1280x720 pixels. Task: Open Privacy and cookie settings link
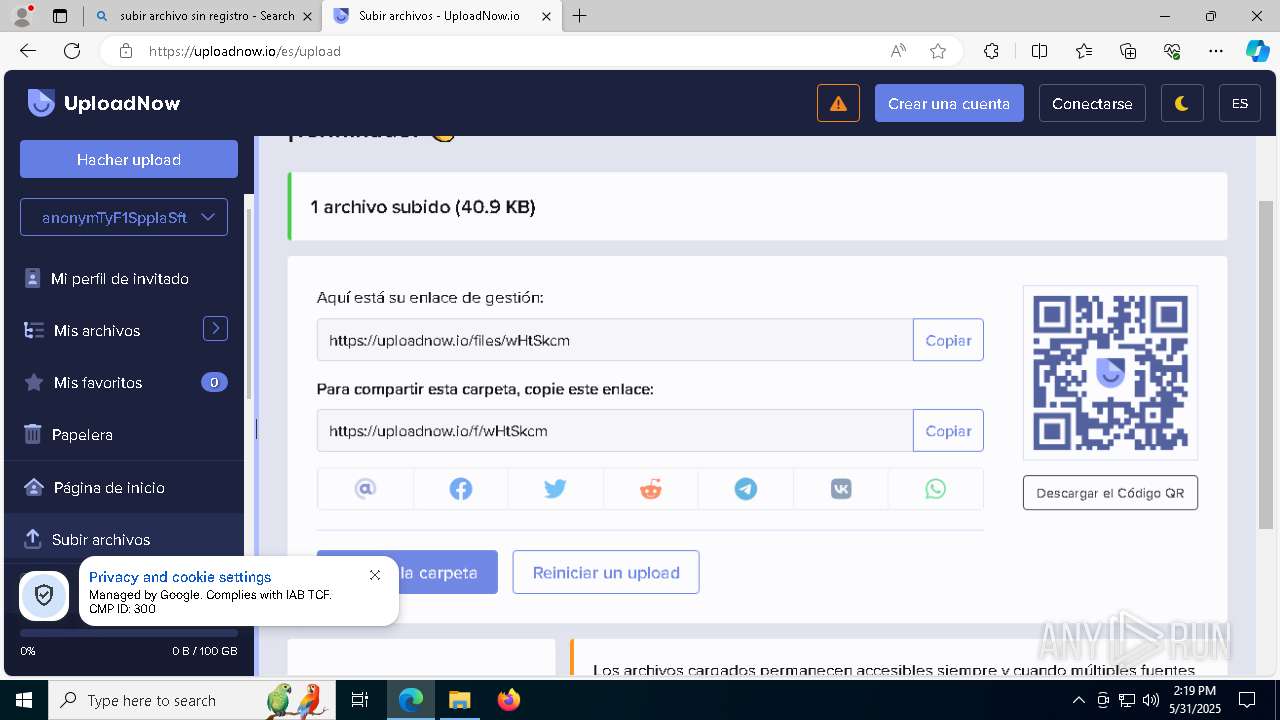180,577
